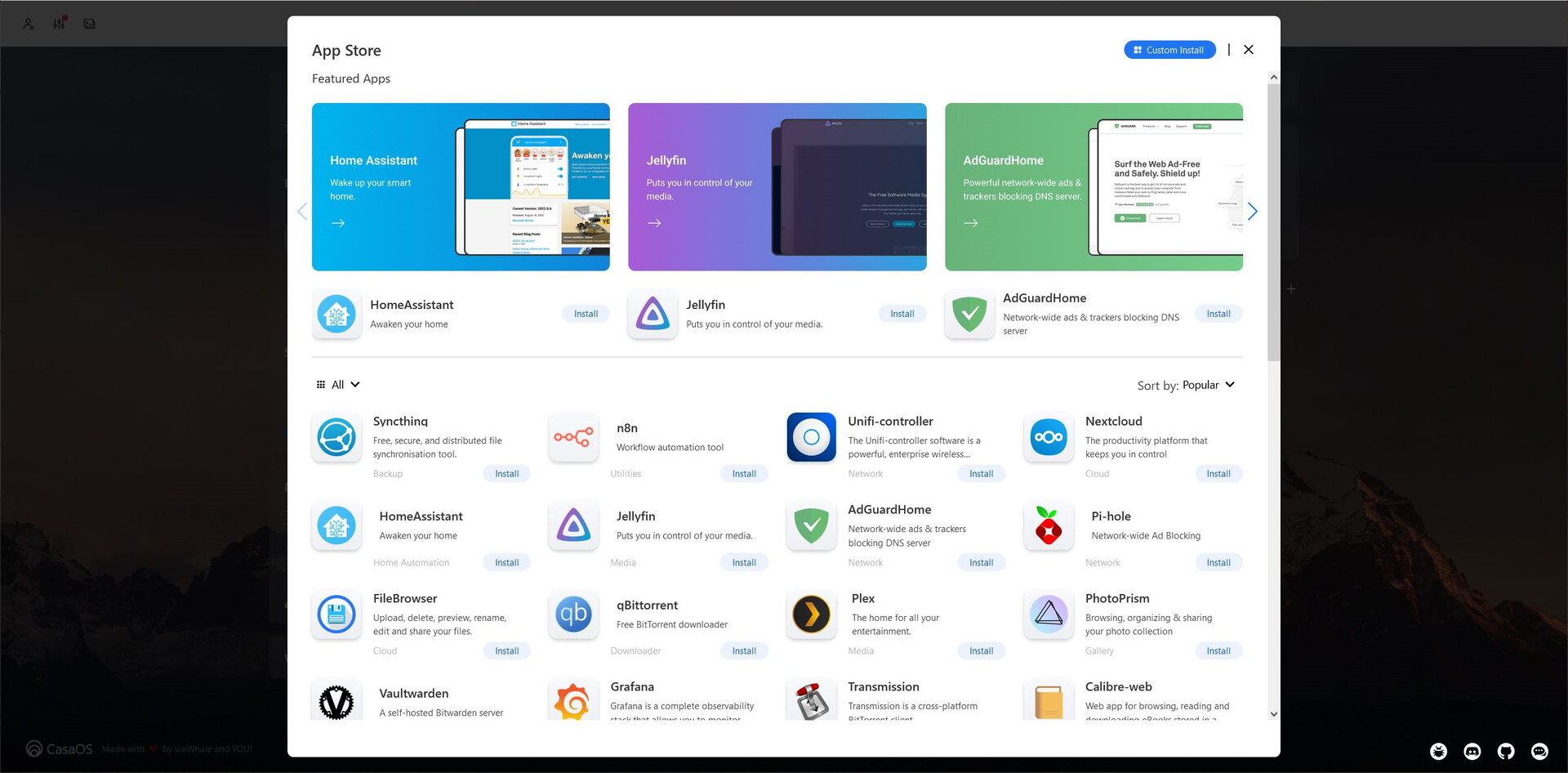Select the Plex app icon

(x=811, y=614)
